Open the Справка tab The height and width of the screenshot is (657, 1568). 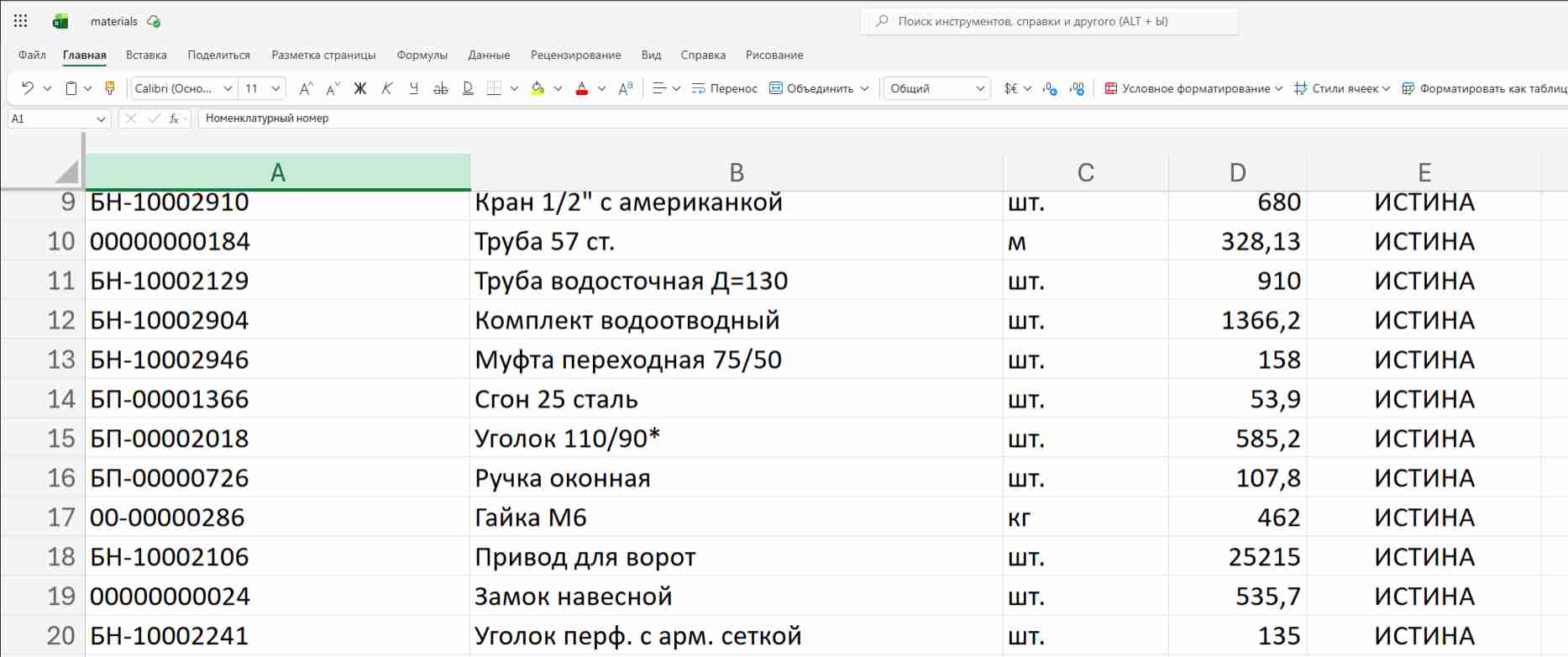[703, 55]
